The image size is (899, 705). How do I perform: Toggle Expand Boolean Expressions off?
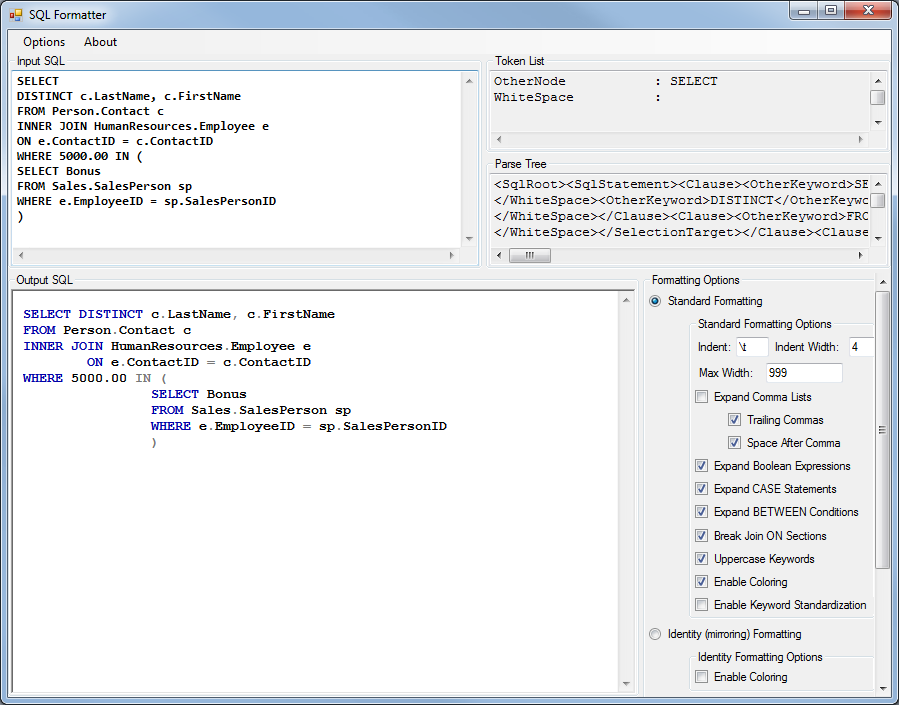(x=702, y=465)
